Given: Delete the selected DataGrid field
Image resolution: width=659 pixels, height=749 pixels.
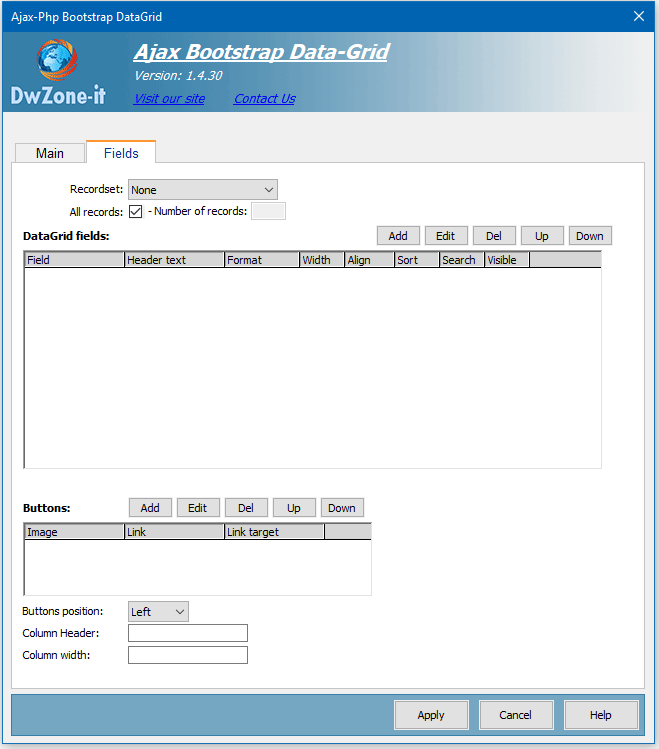Looking at the screenshot, I should tap(494, 236).
